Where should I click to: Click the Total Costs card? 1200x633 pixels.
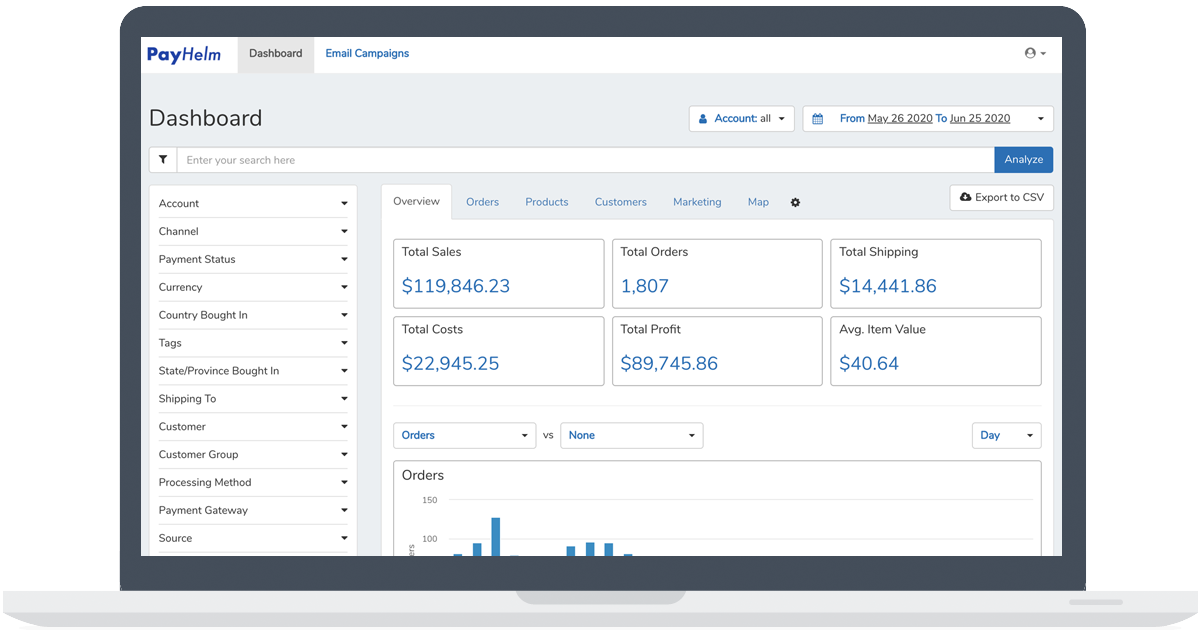coord(499,351)
